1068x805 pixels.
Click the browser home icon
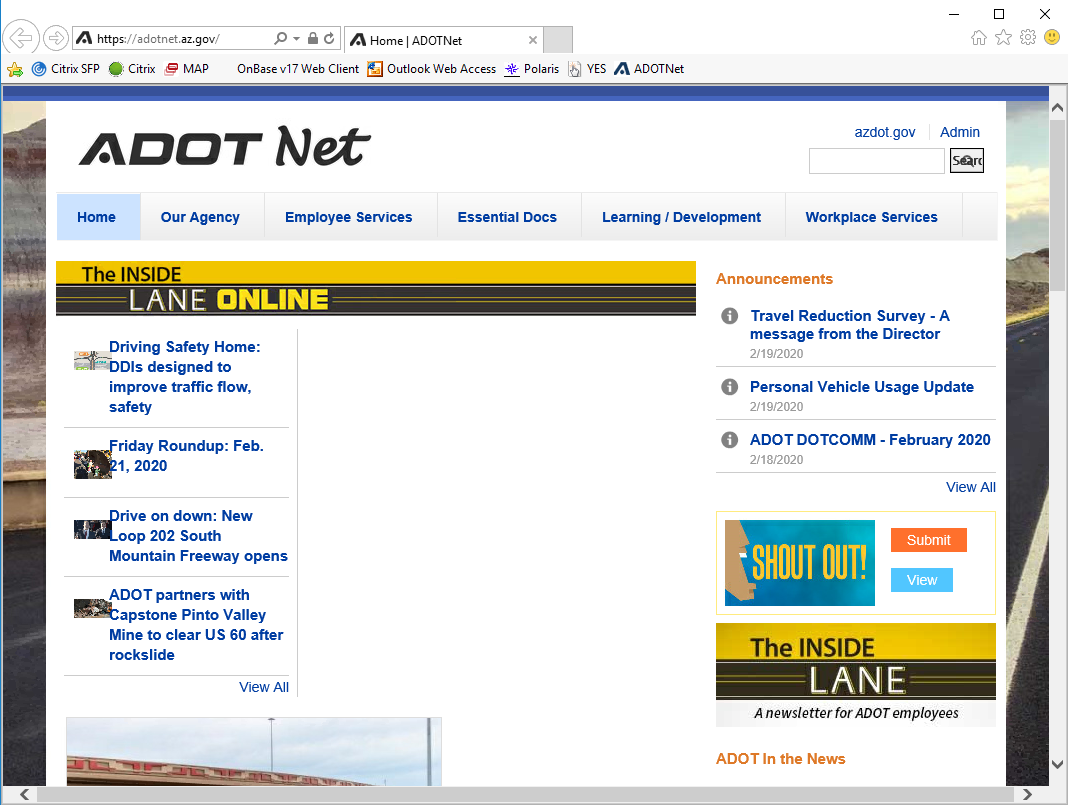click(x=979, y=37)
